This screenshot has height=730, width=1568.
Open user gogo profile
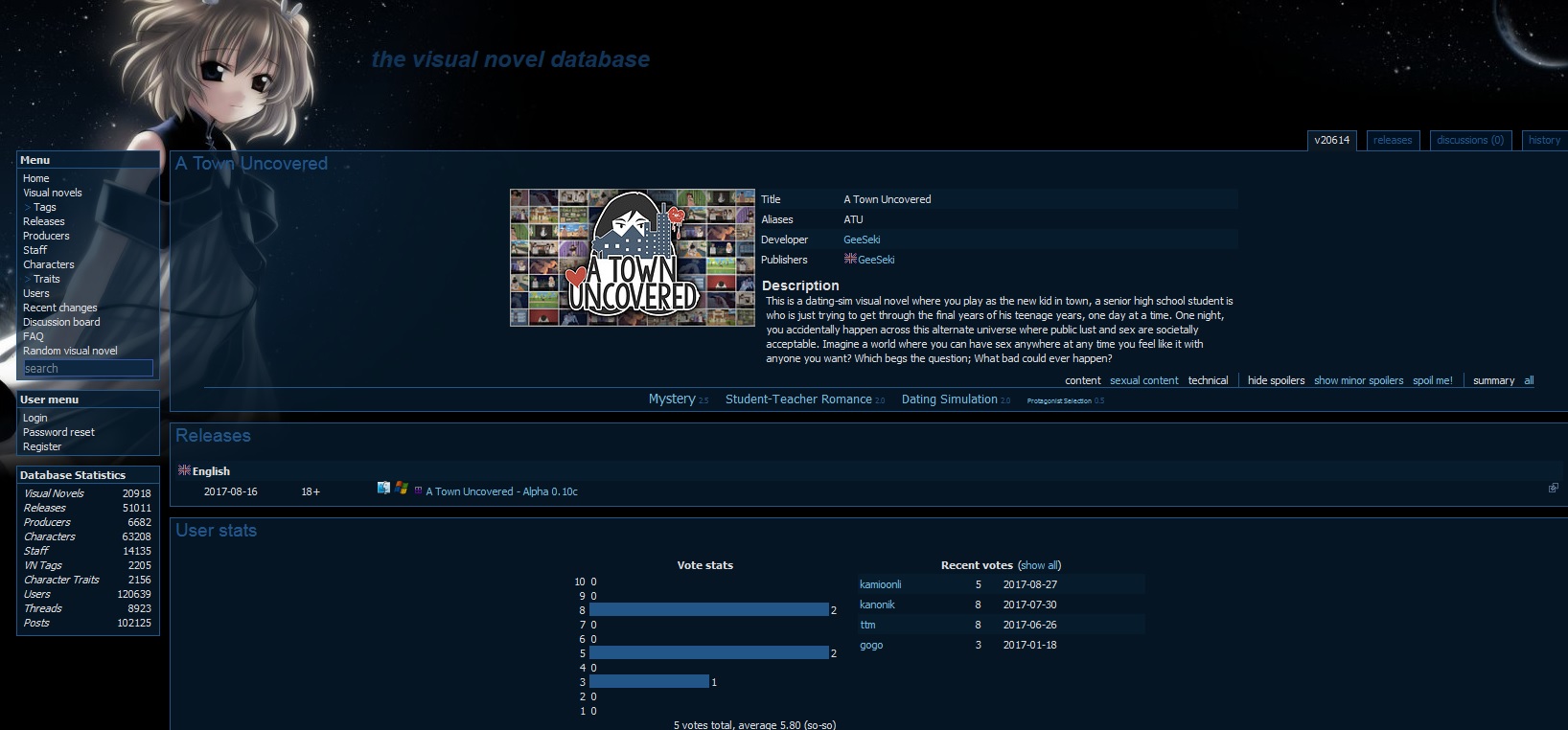click(x=871, y=645)
